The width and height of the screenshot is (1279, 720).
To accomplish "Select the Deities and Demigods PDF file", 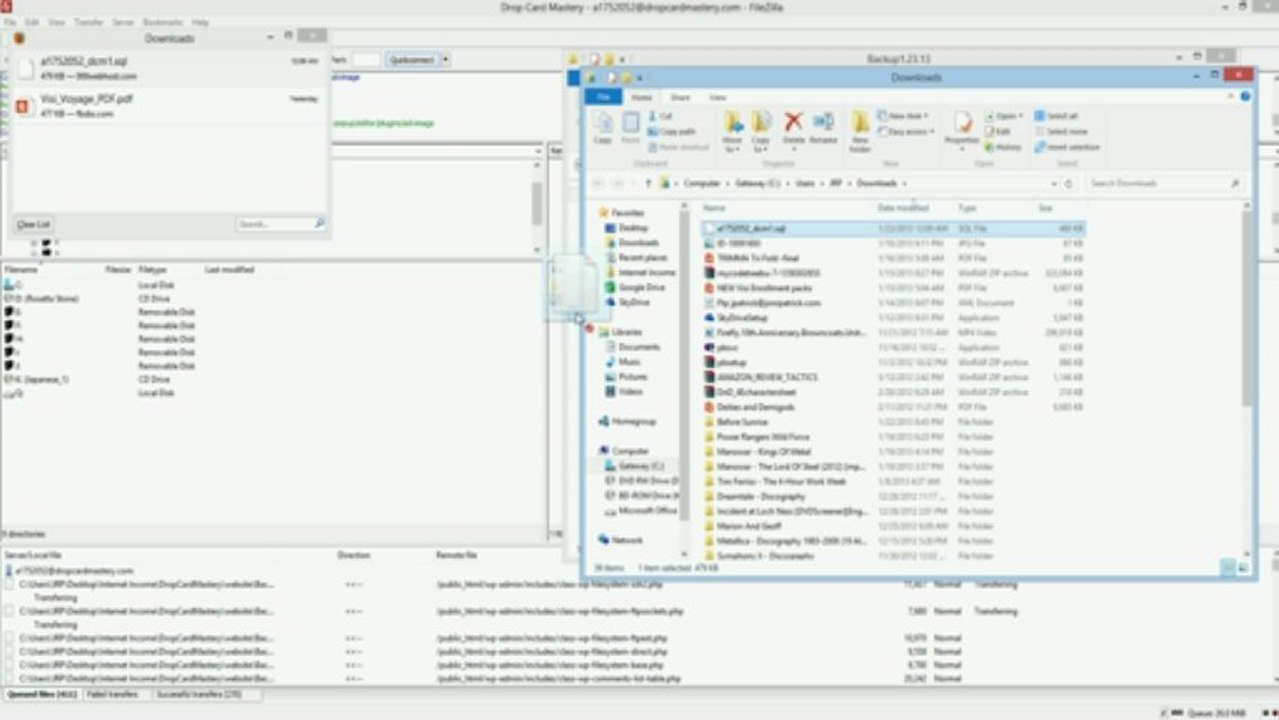I will click(754, 407).
